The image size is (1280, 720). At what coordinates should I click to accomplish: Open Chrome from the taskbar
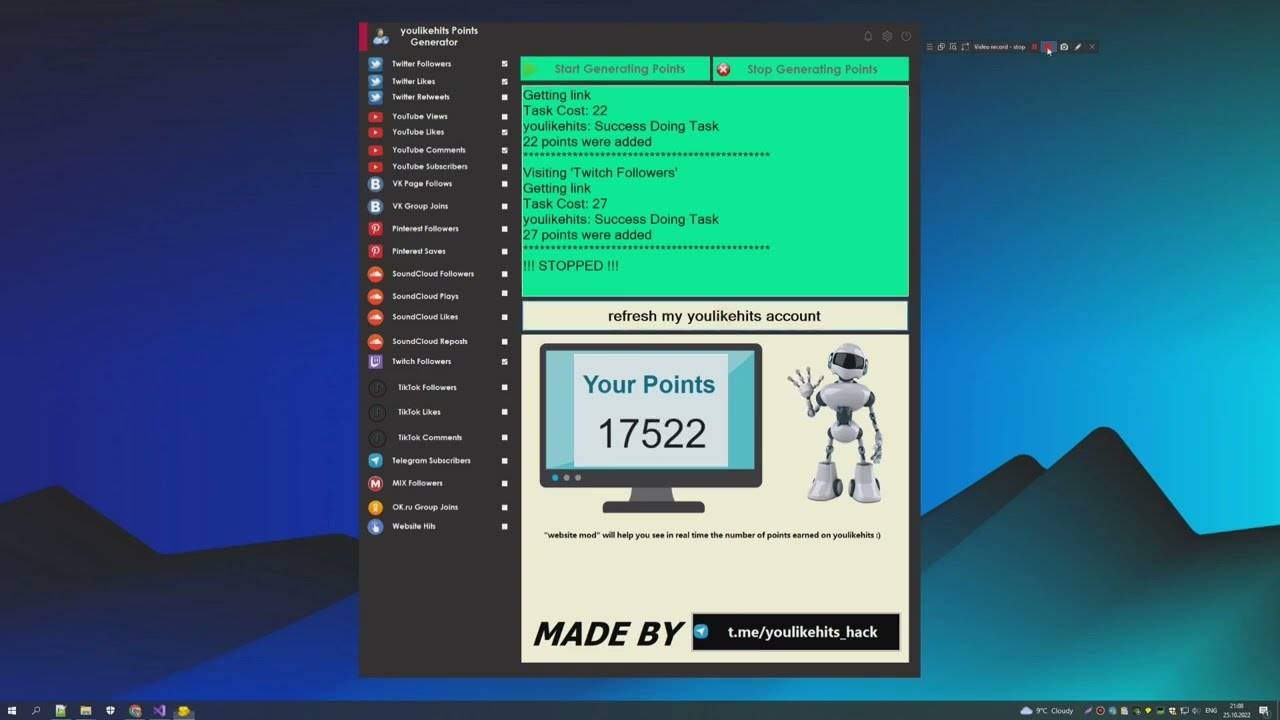135,711
